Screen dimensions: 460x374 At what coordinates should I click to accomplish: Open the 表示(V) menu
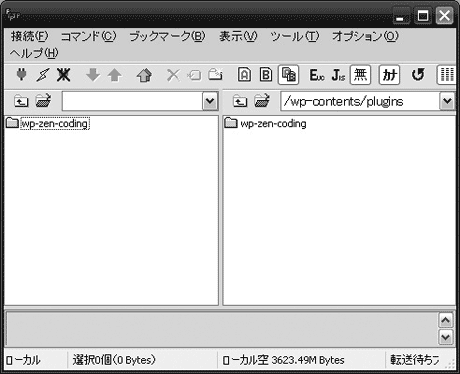[238, 36]
